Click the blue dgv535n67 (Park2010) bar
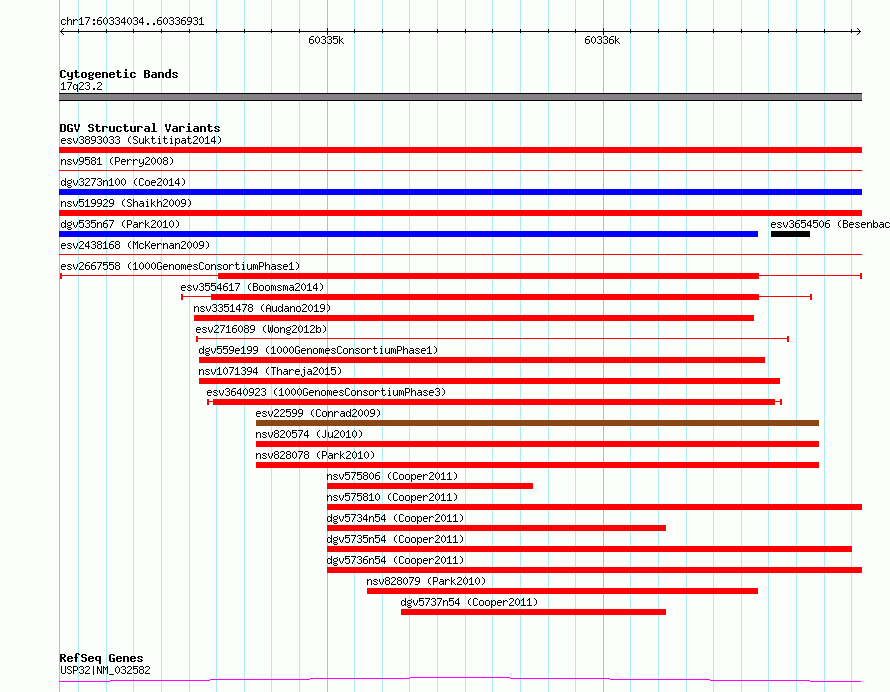The image size is (890, 692). pyautogui.click(x=409, y=234)
